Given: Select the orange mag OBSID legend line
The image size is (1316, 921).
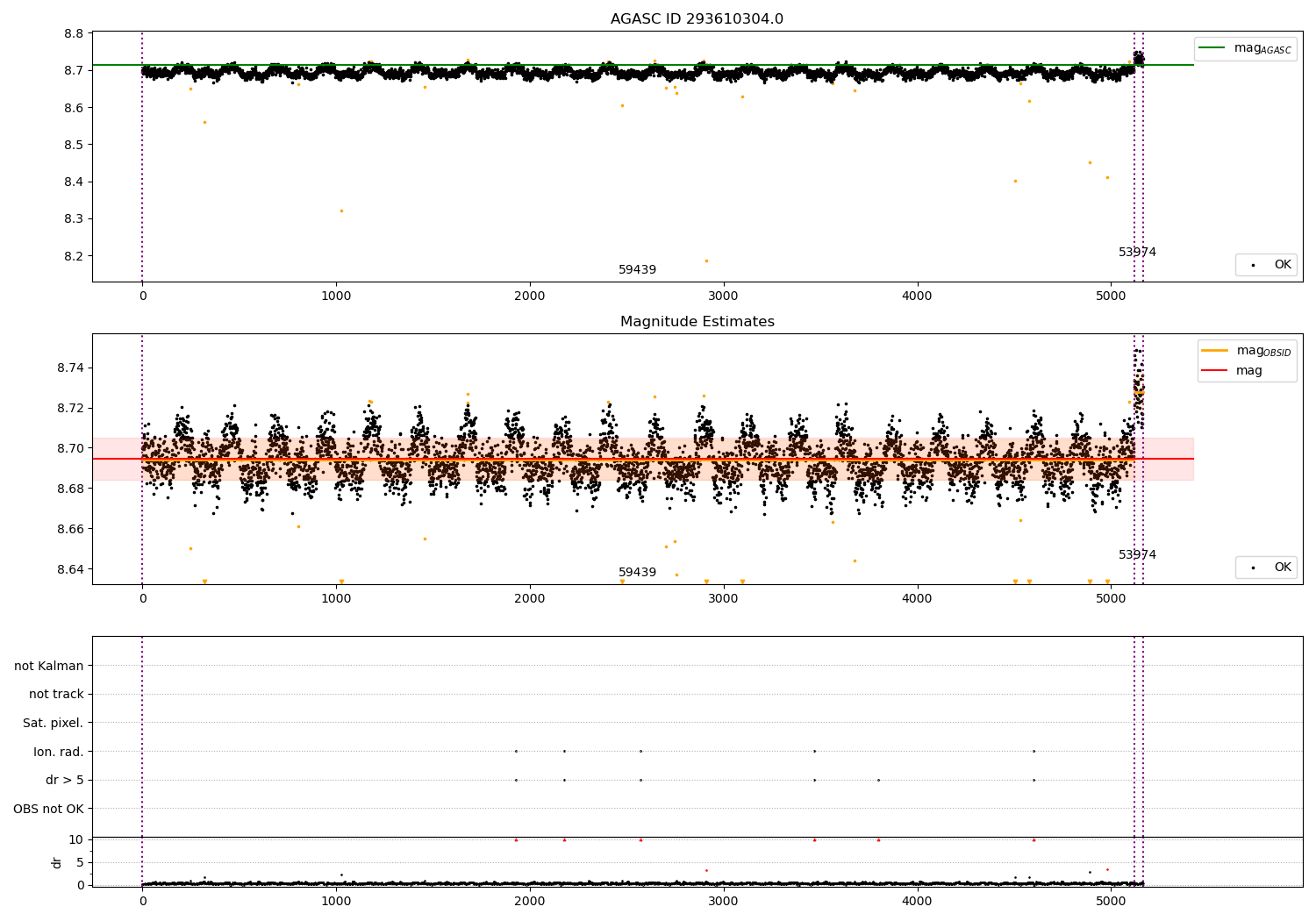Looking at the screenshot, I should [1215, 350].
